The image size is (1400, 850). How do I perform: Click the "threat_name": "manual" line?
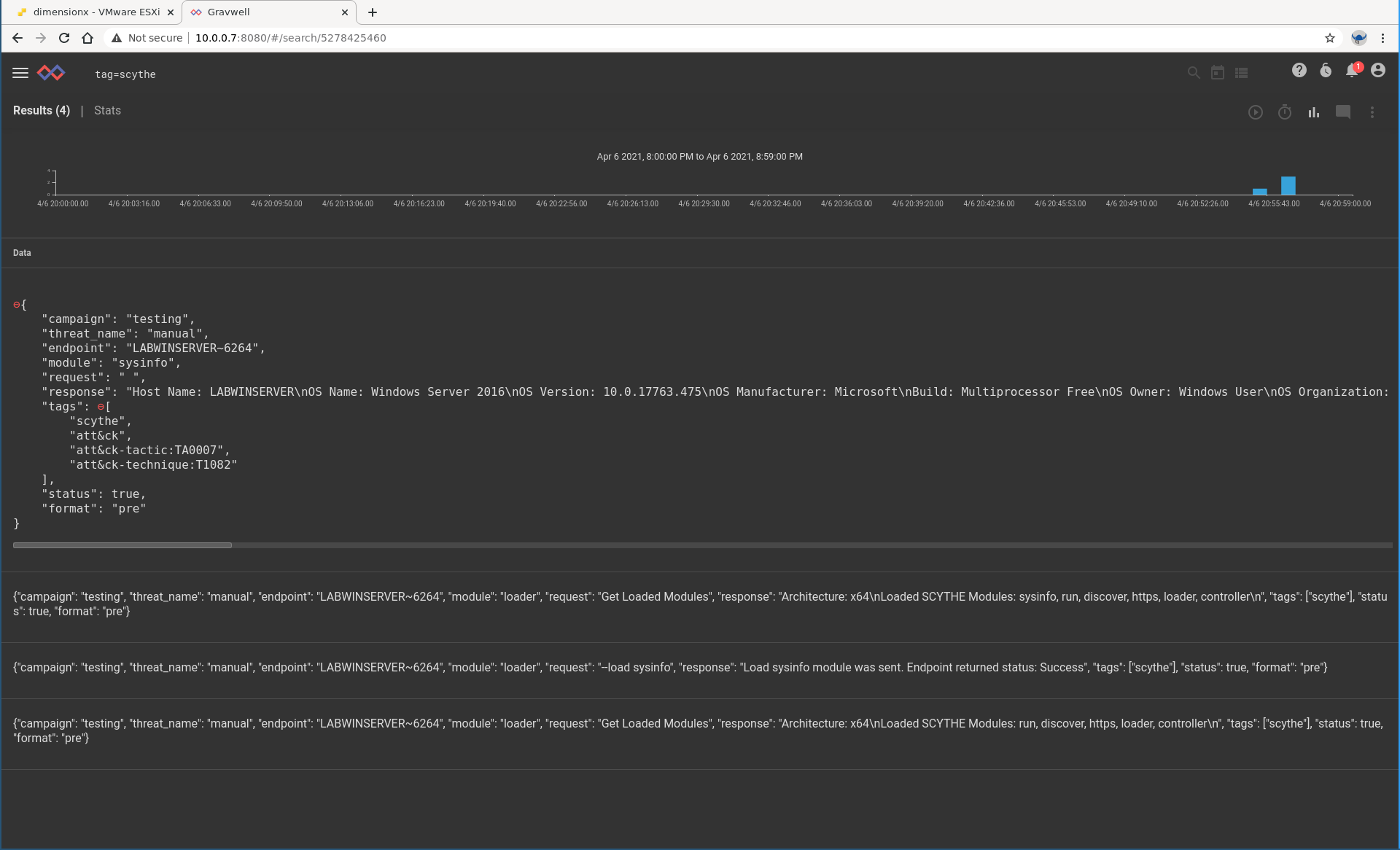125,334
